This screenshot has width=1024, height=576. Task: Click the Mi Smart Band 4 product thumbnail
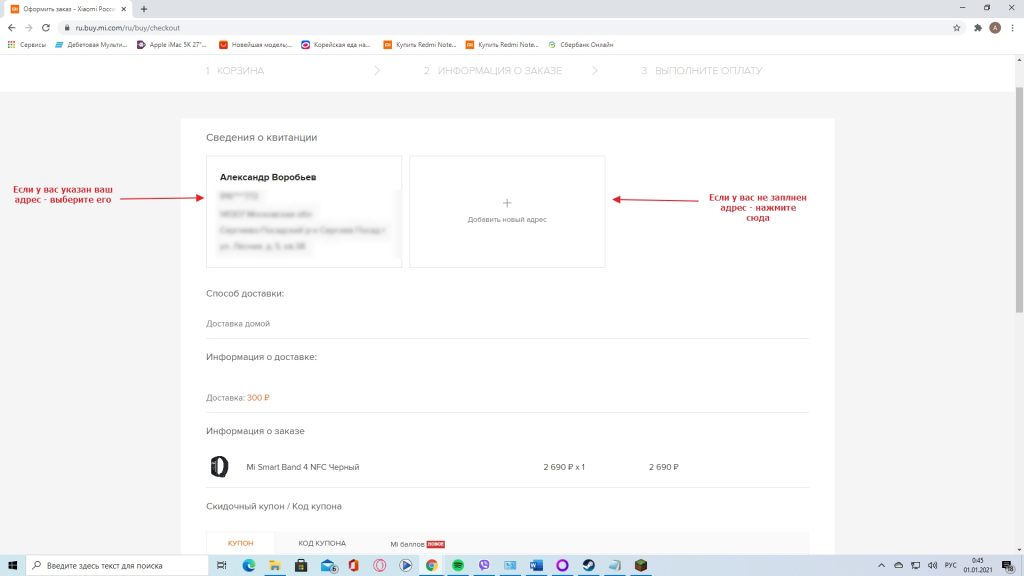[x=219, y=467]
